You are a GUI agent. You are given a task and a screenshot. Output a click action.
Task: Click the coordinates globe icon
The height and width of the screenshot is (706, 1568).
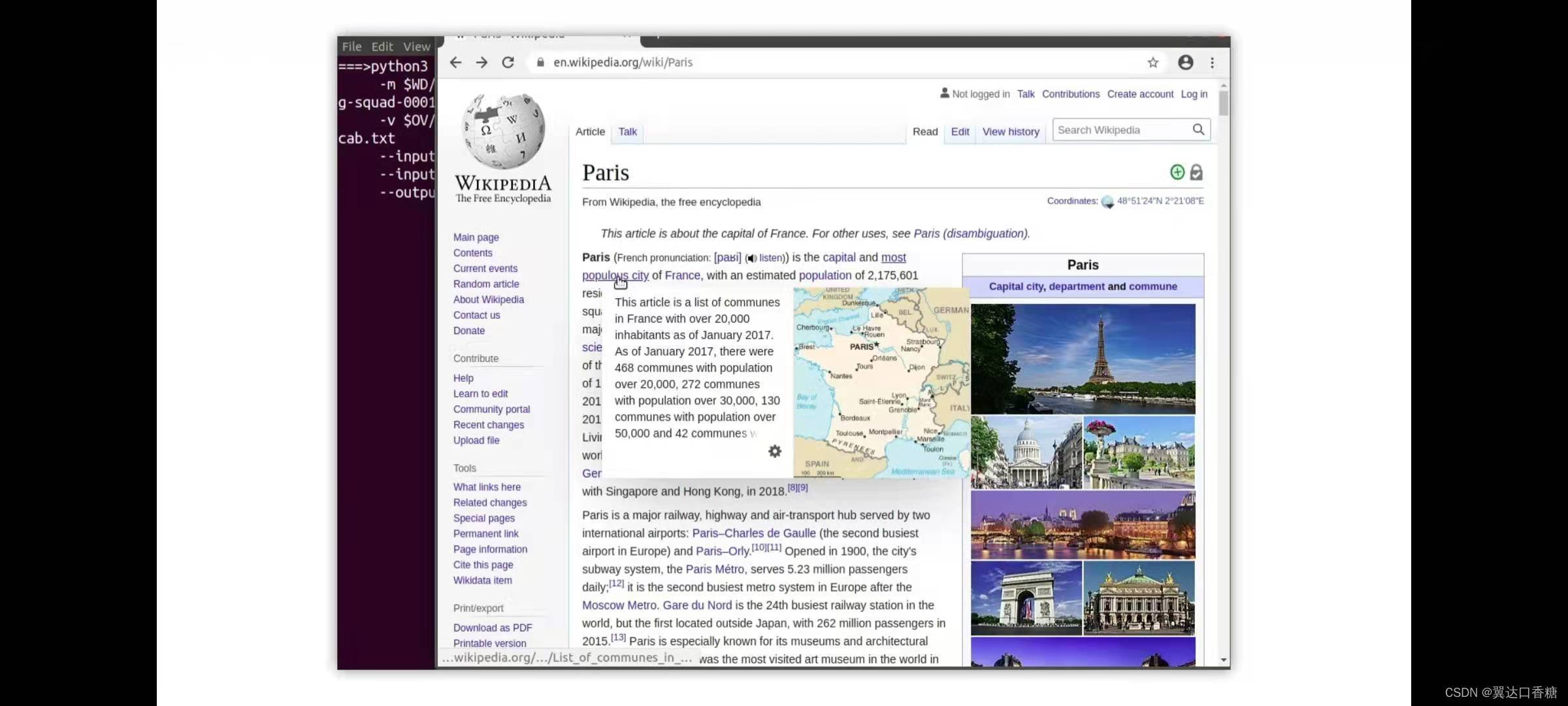[x=1107, y=201]
